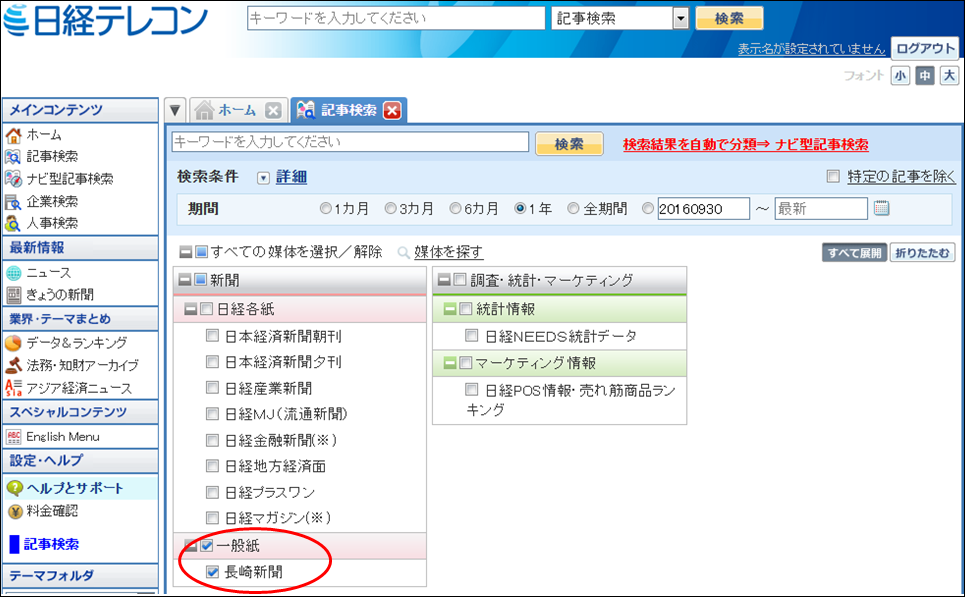Click the start date field 20160930

[x=703, y=209]
